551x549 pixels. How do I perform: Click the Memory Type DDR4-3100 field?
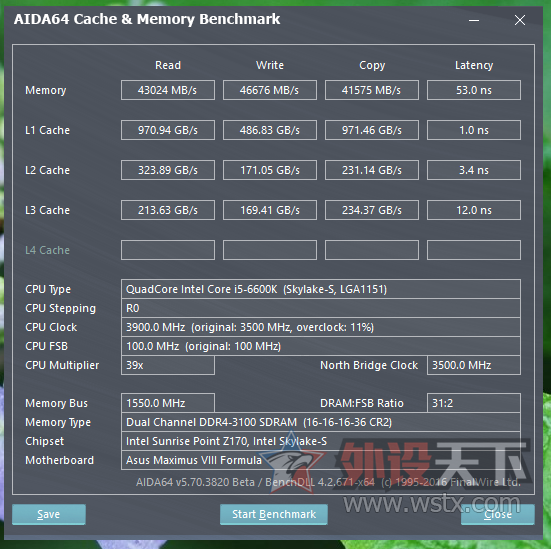pyautogui.click(x=321, y=422)
